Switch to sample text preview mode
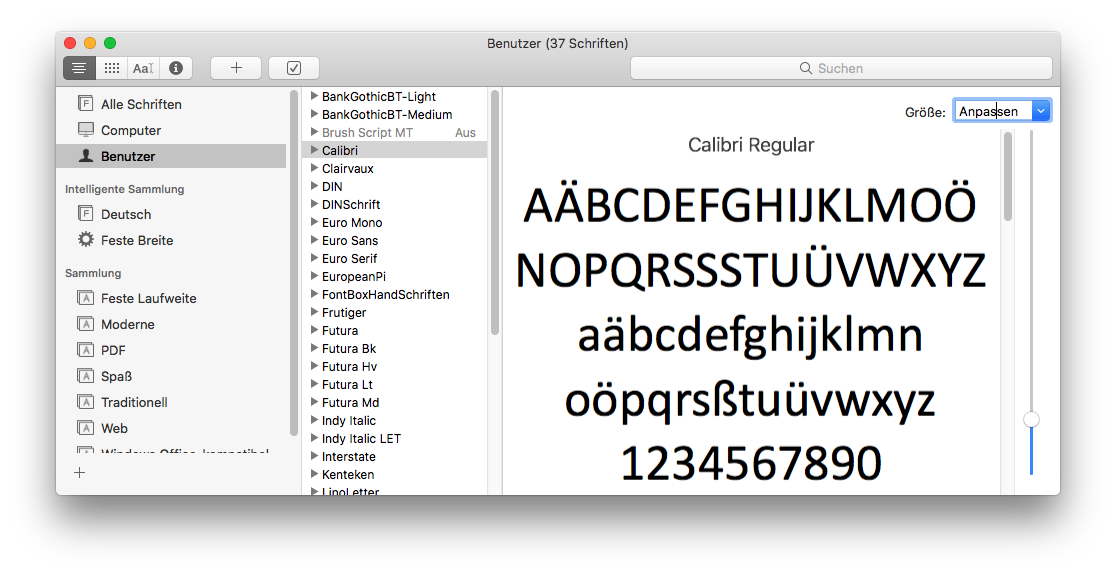Screen dimensions: 1116x575 (x=80, y=68)
